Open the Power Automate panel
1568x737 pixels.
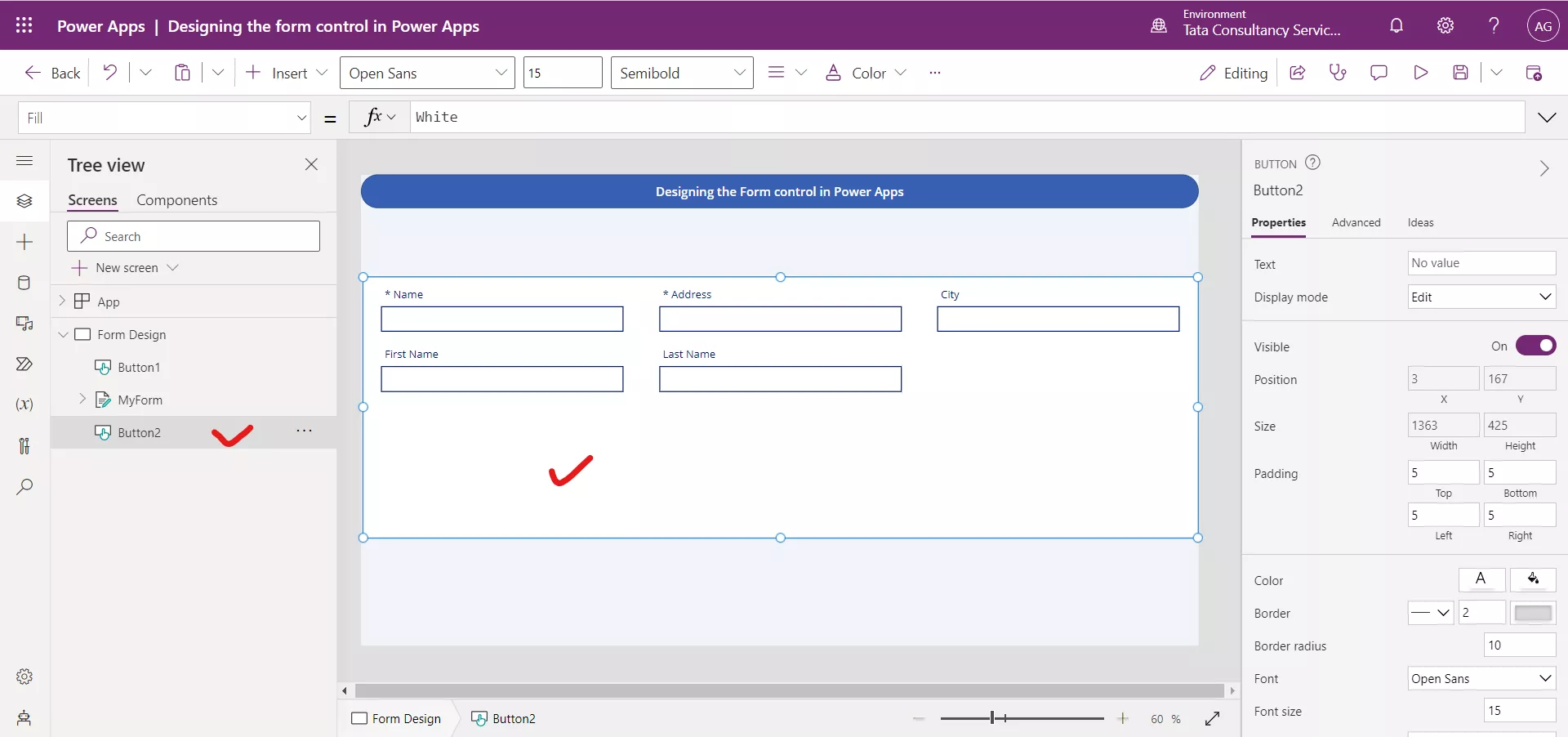click(24, 364)
